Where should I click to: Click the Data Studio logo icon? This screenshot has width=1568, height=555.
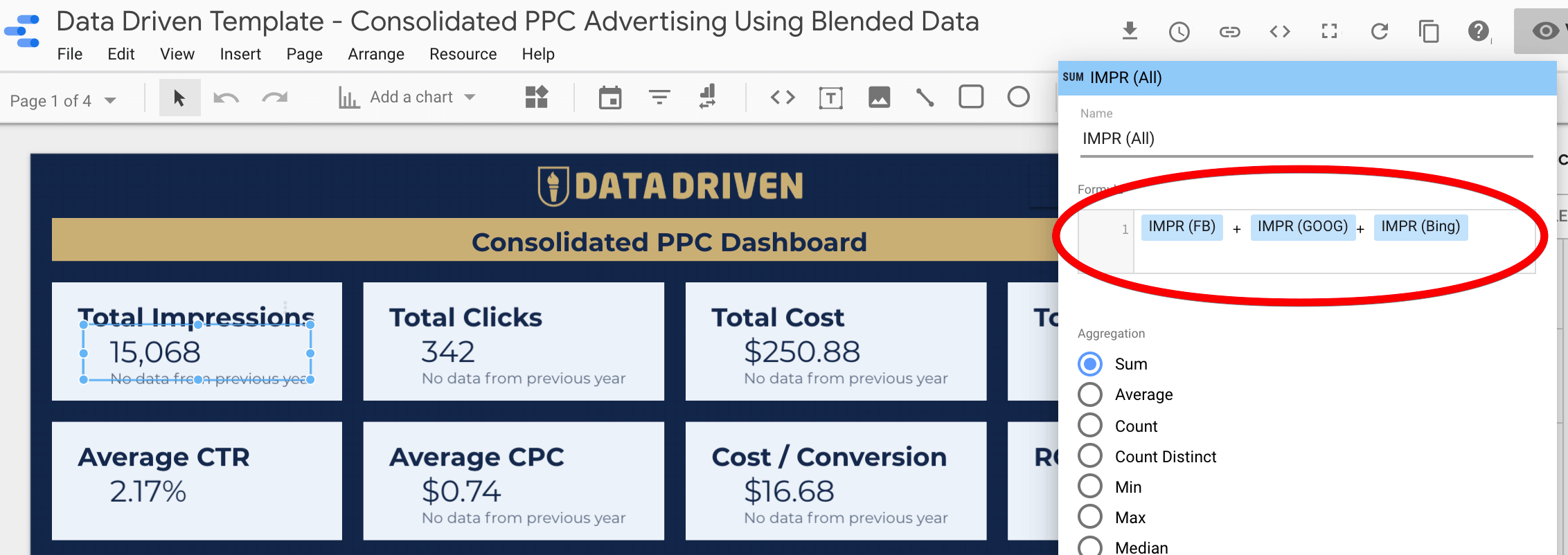tap(22, 31)
